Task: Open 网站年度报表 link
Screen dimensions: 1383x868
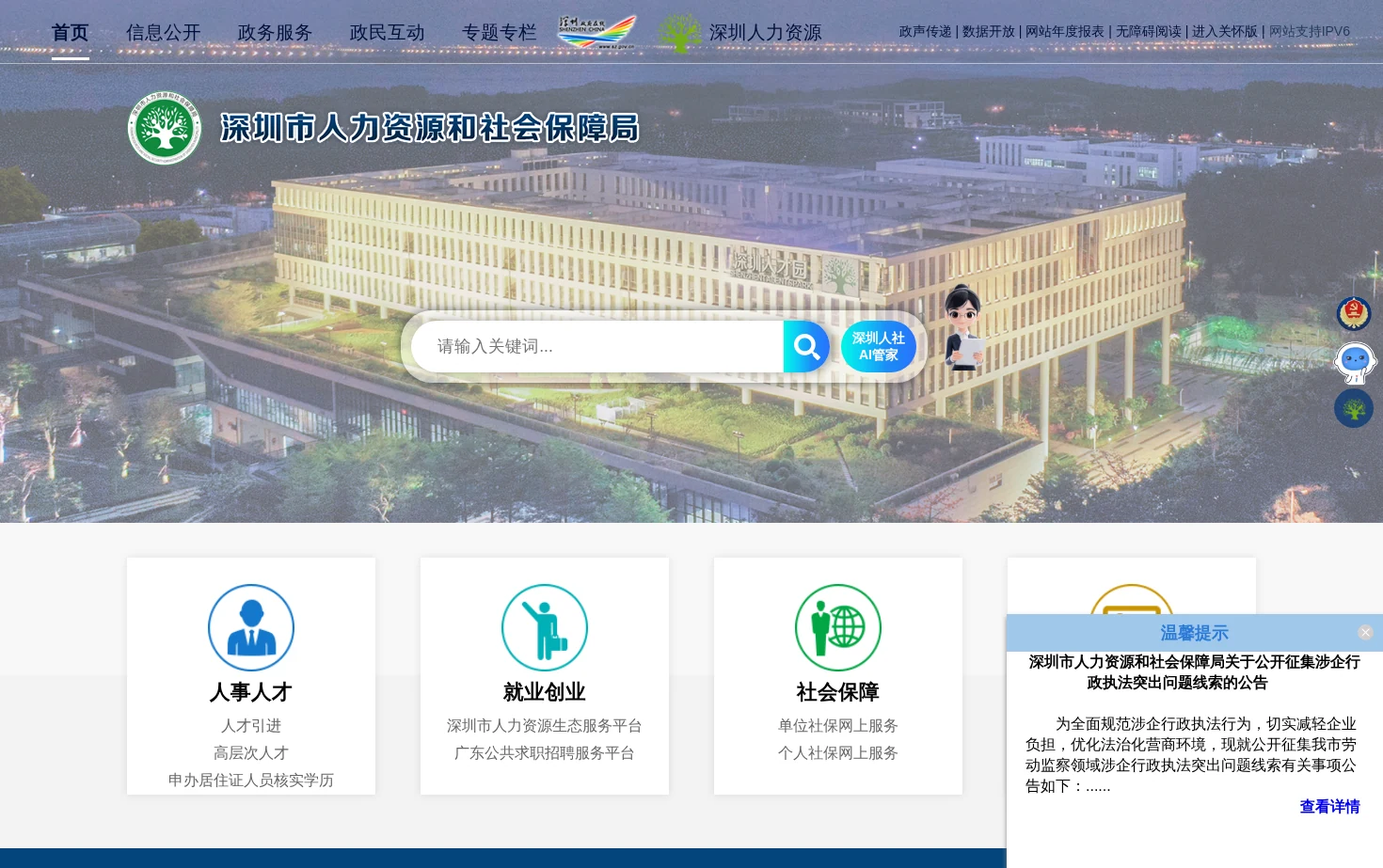Action: pyautogui.click(x=1065, y=31)
